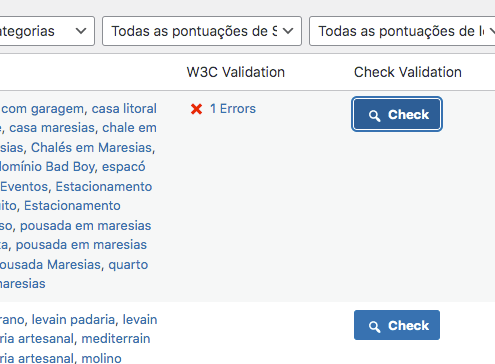This screenshot has width=495, height=364.
Task: Open the 'mediterrain' tag link
Action: tap(116, 339)
